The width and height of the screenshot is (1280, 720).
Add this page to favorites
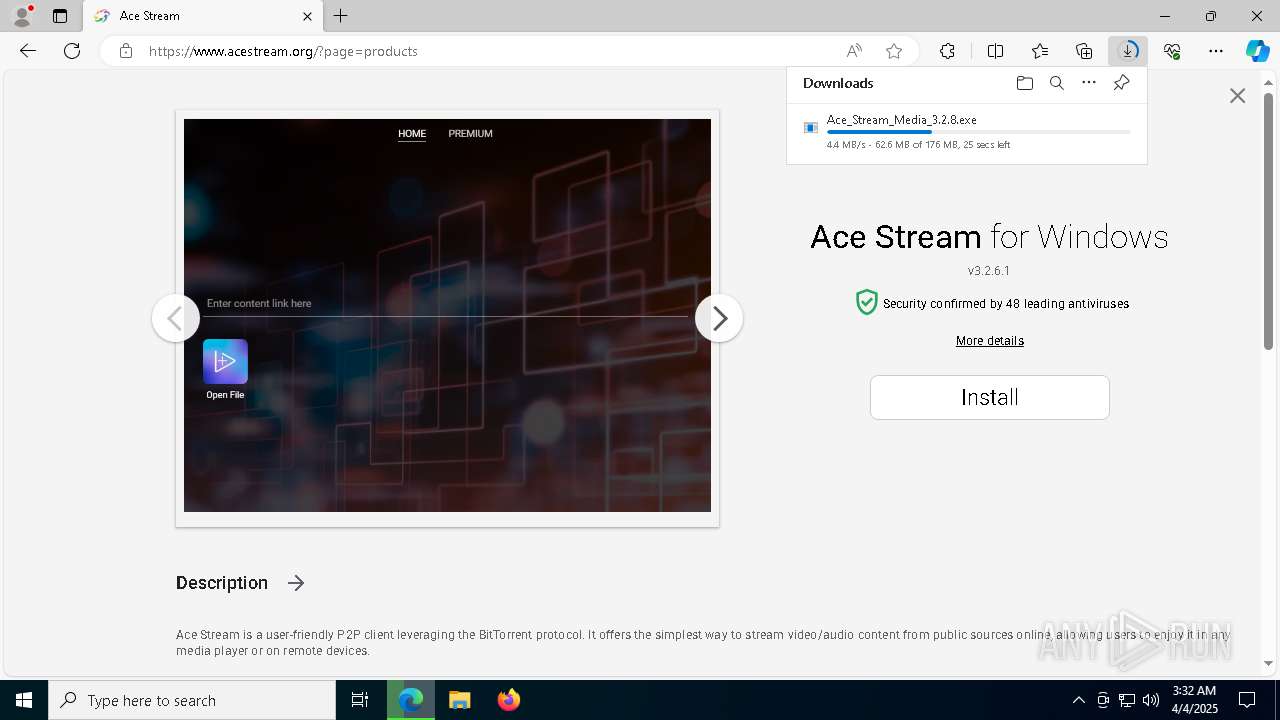[894, 51]
